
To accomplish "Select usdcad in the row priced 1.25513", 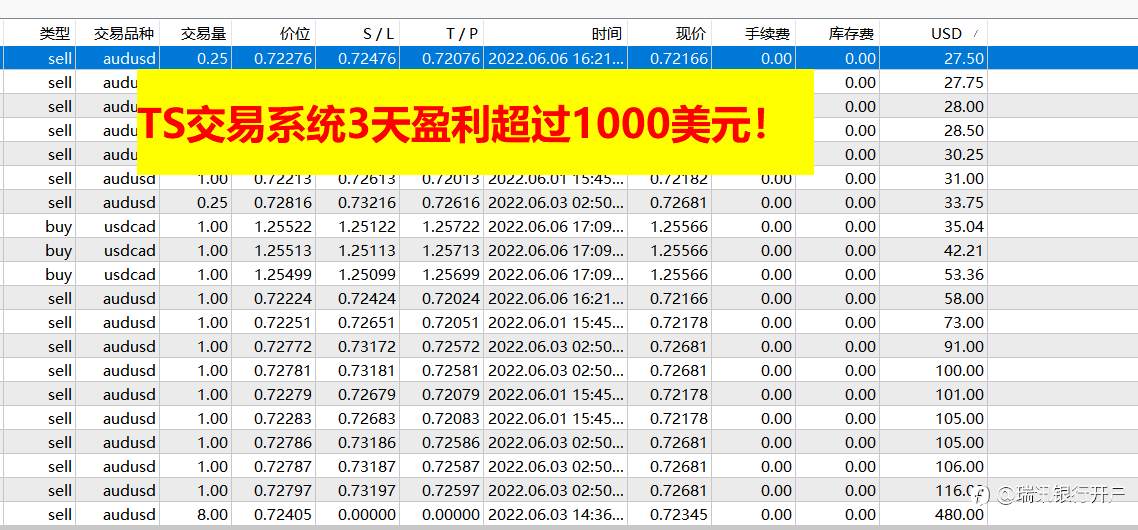I will tap(130, 250).
